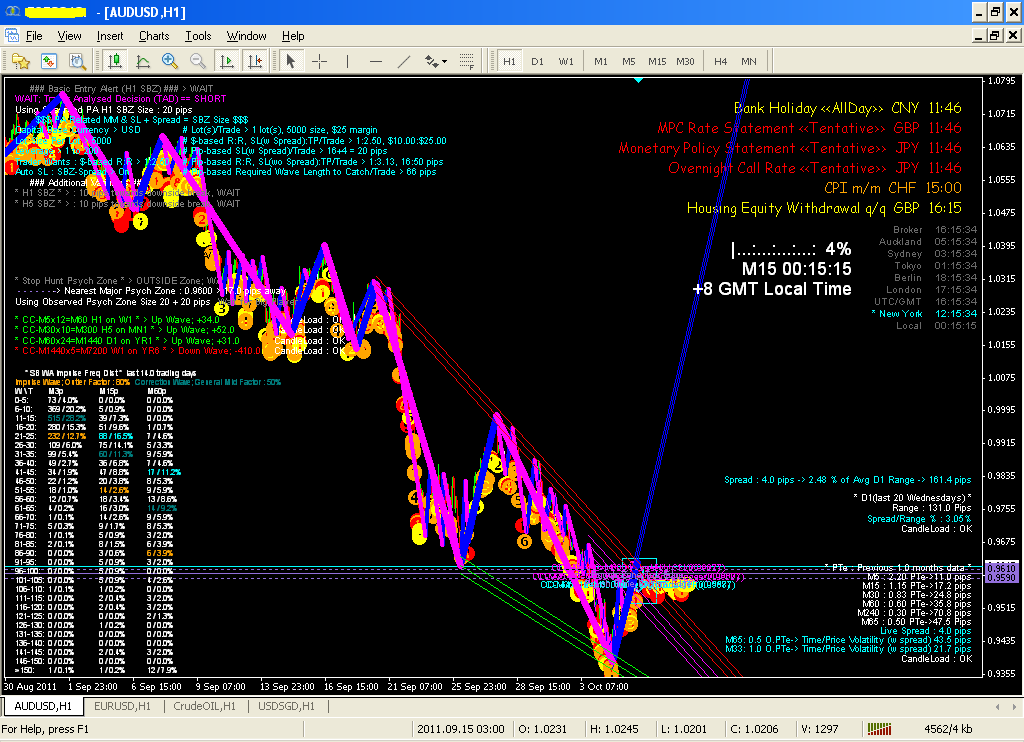
Task: Zoom in on the chart
Action: (x=170, y=61)
